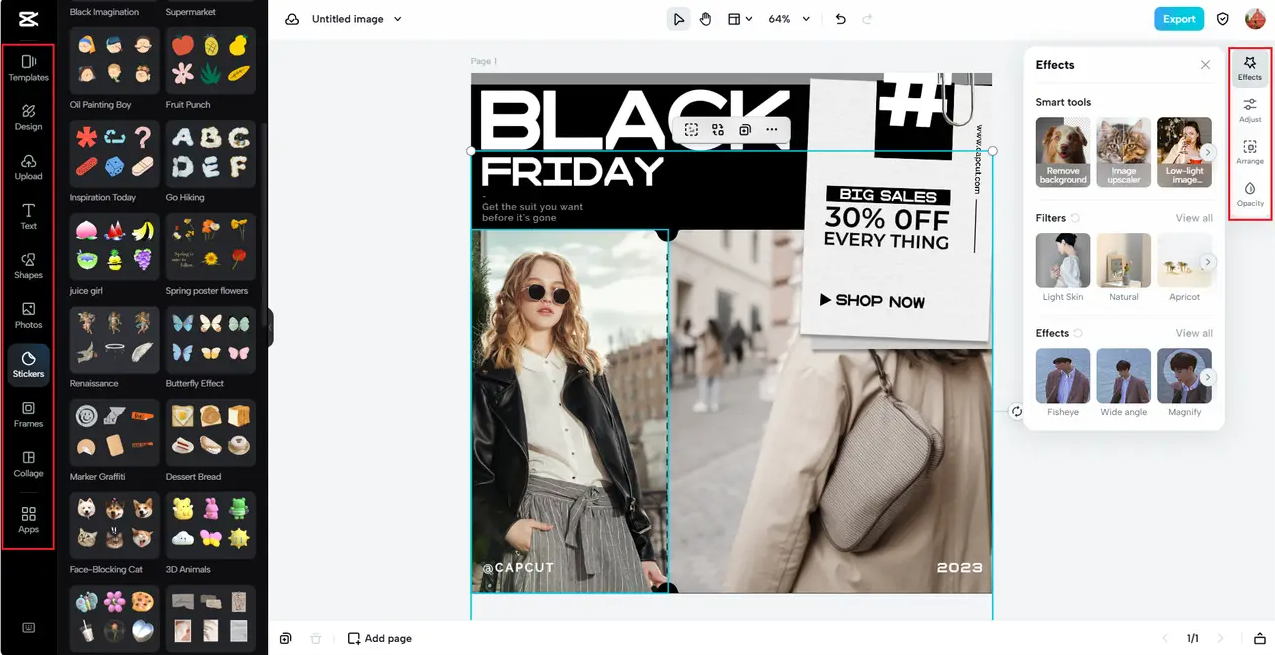
Task: Apply the Low-light image smart tool
Action: click(x=1184, y=152)
